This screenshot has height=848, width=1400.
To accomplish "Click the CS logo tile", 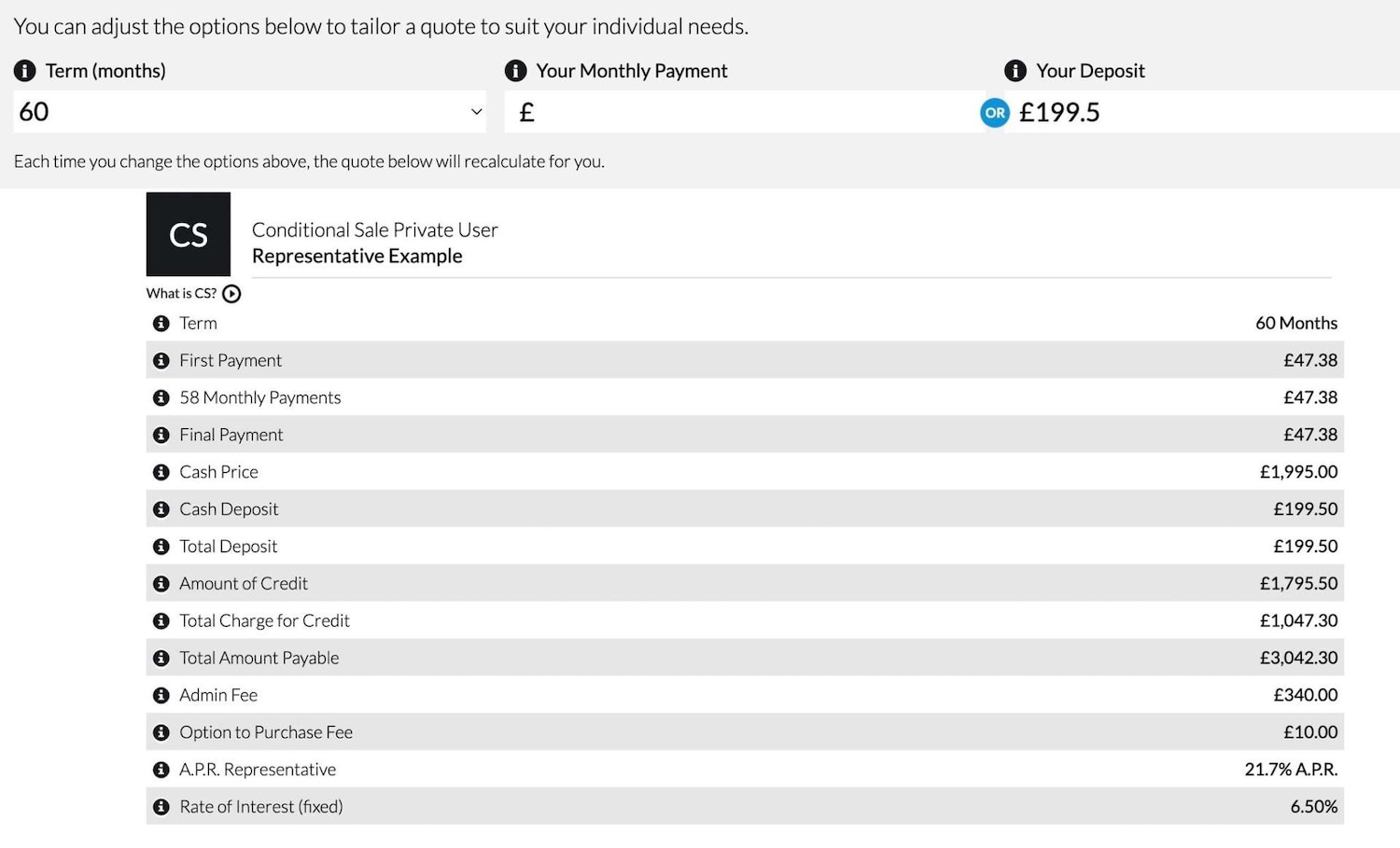I will point(189,234).
